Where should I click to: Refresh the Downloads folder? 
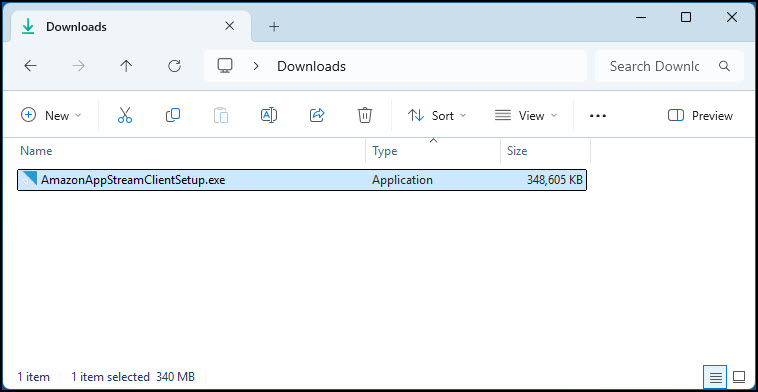[x=174, y=66]
